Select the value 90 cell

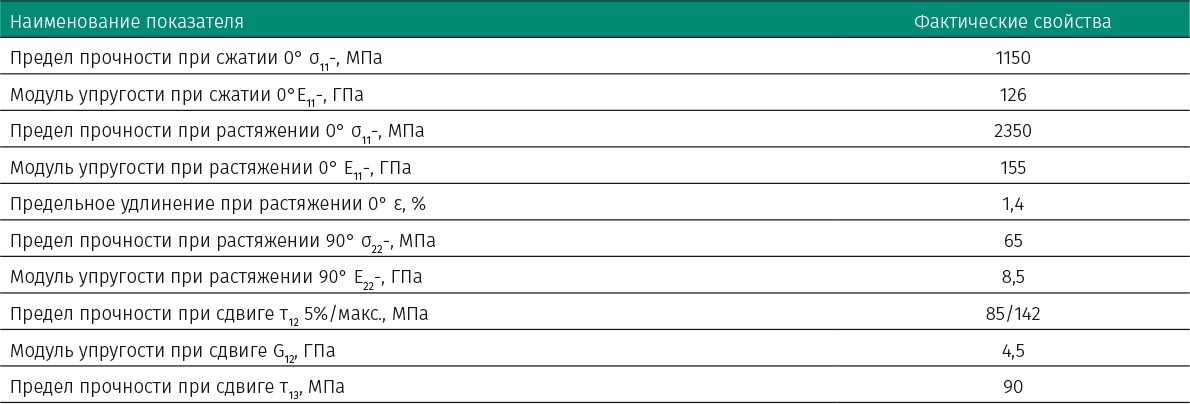(1012, 387)
